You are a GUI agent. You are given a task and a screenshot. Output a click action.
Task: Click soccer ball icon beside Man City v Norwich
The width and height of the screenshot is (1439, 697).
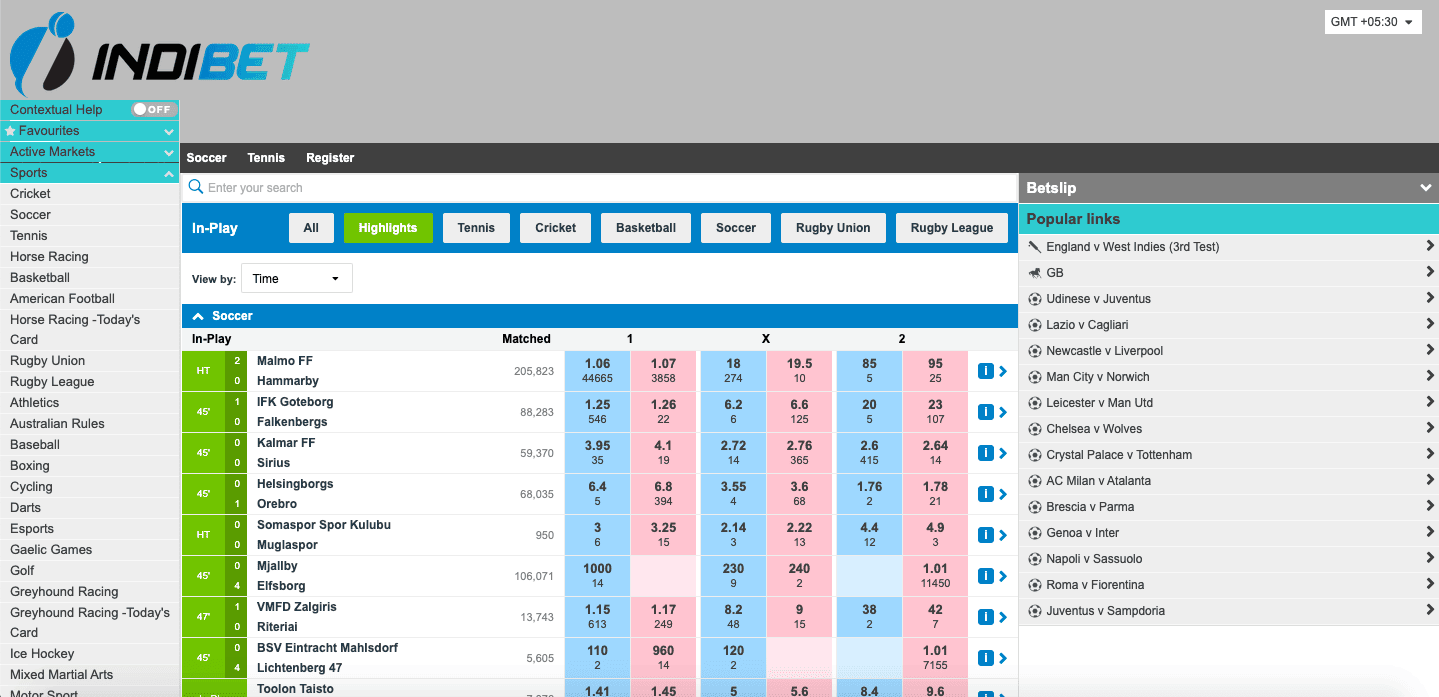(x=1035, y=377)
